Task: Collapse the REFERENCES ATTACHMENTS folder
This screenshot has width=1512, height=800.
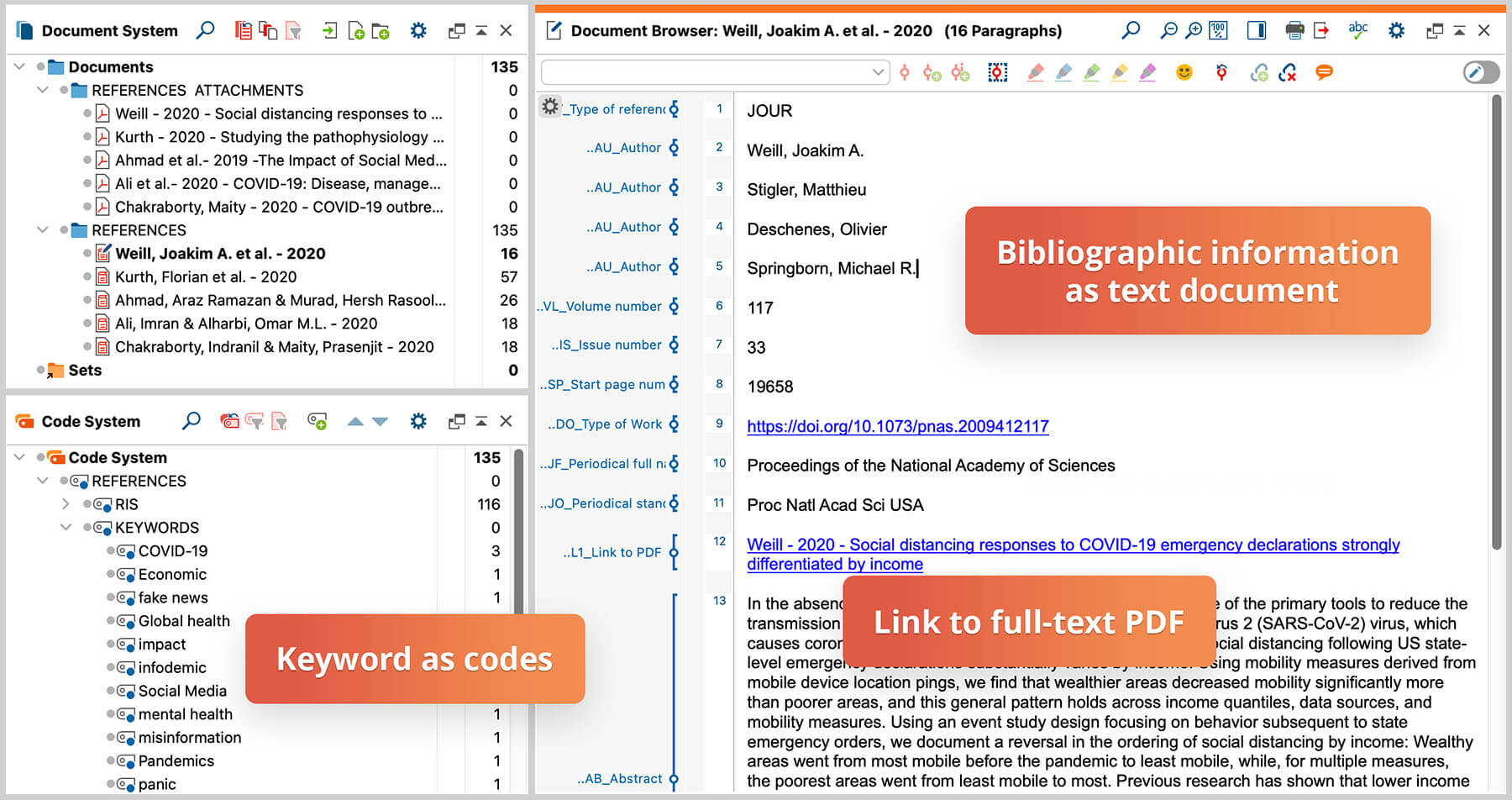Action: coord(42,90)
